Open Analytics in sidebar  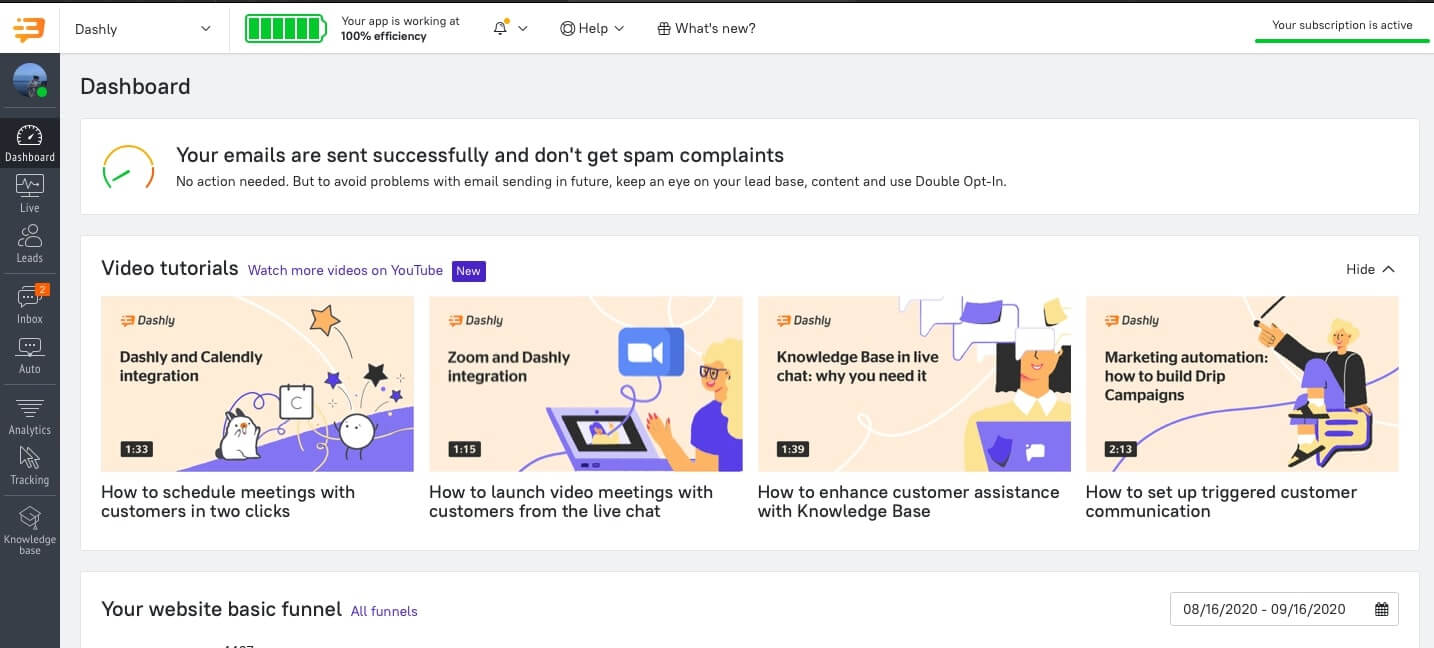click(30, 415)
